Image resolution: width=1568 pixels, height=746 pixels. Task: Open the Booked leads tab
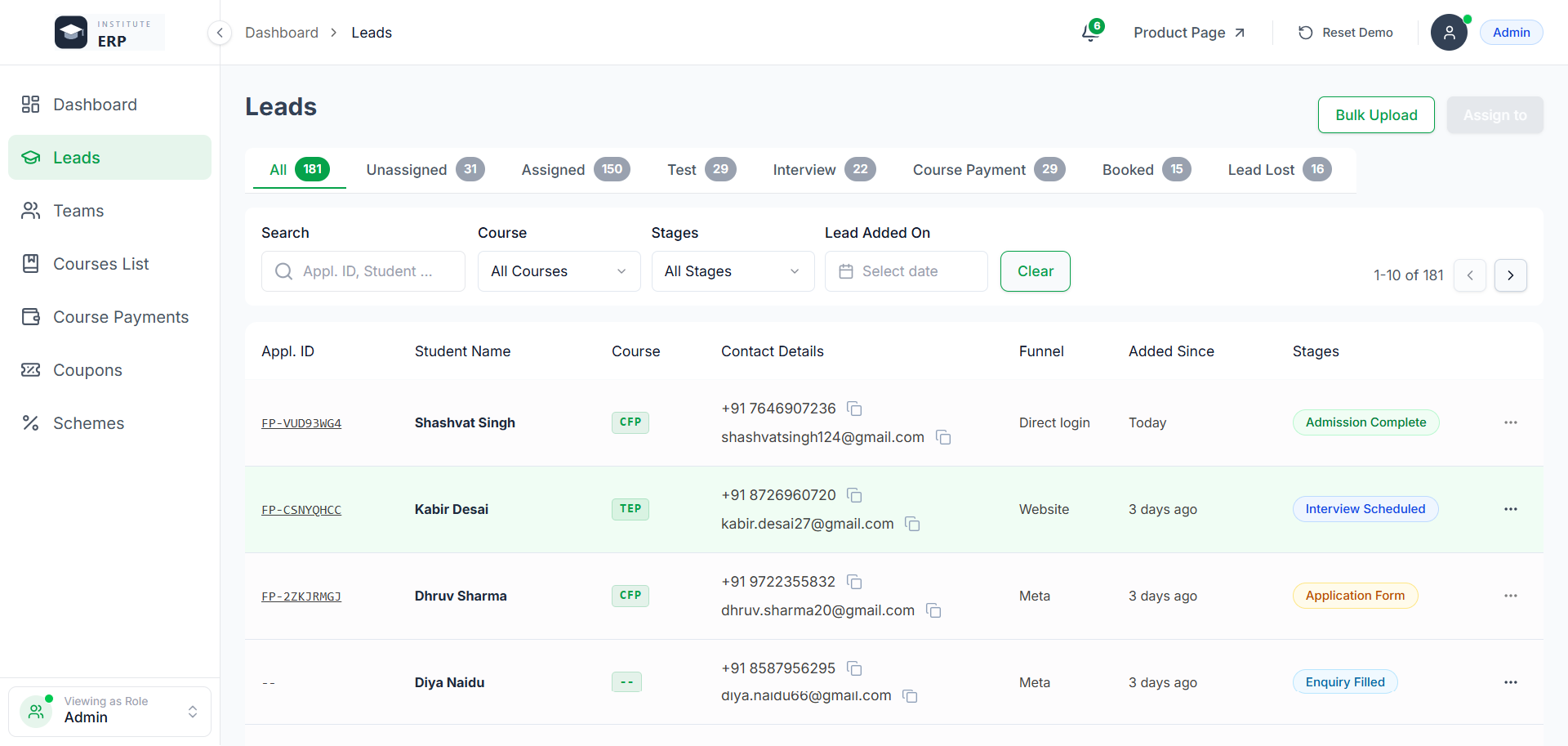pyautogui.click(x=1147, y=169)
